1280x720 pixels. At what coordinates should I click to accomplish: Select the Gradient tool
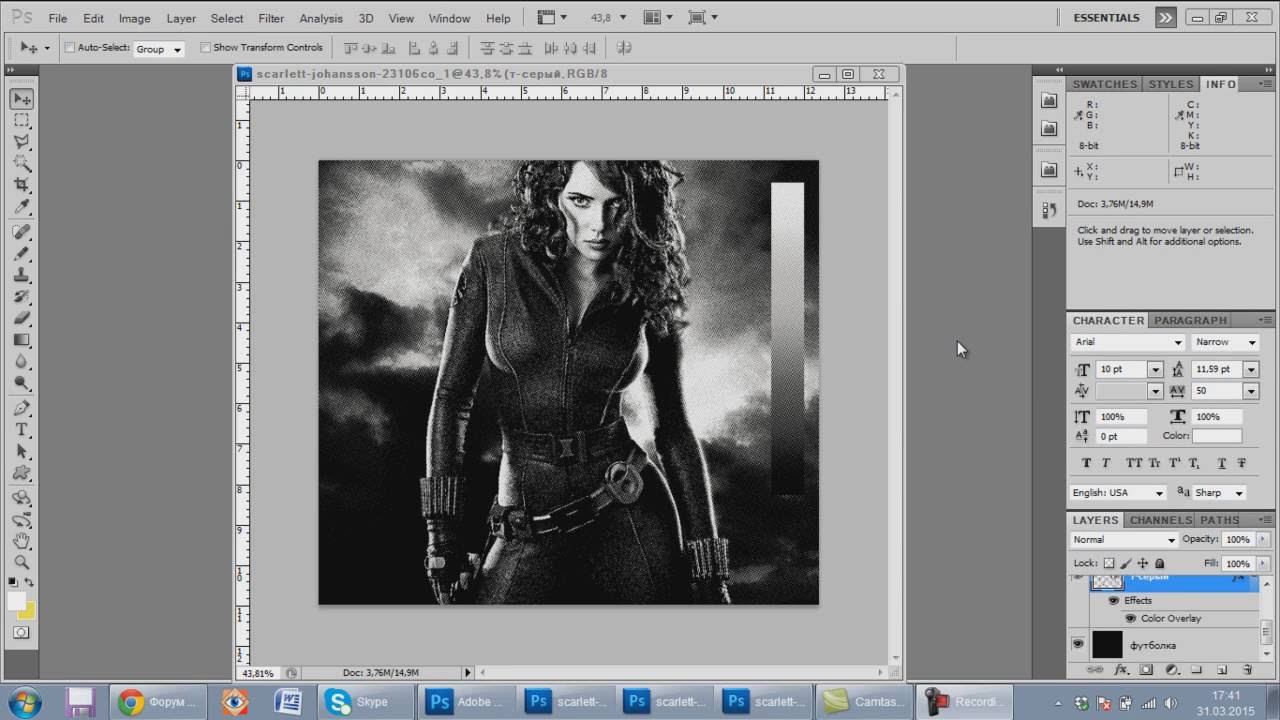point(22,340)
